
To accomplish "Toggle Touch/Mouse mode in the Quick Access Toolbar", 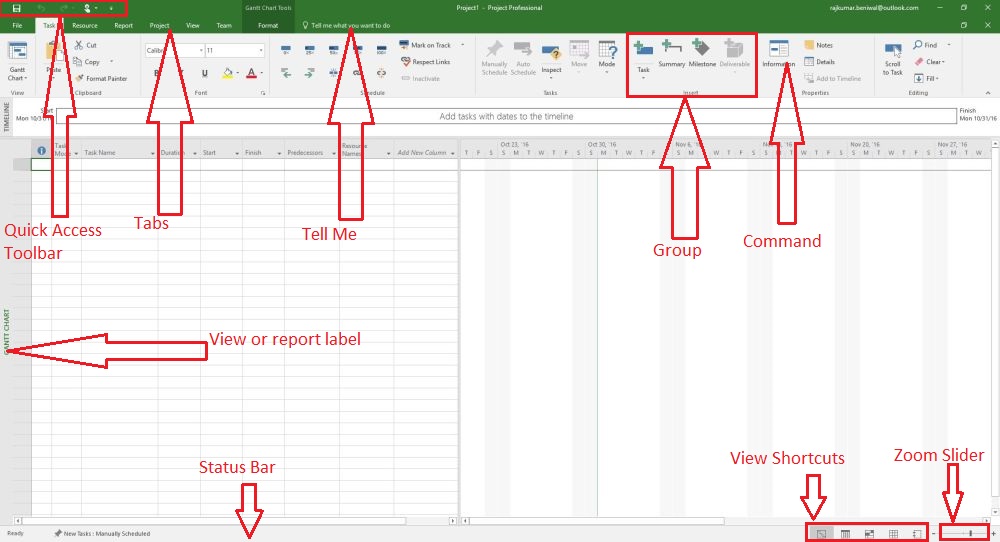I will 87,8.
